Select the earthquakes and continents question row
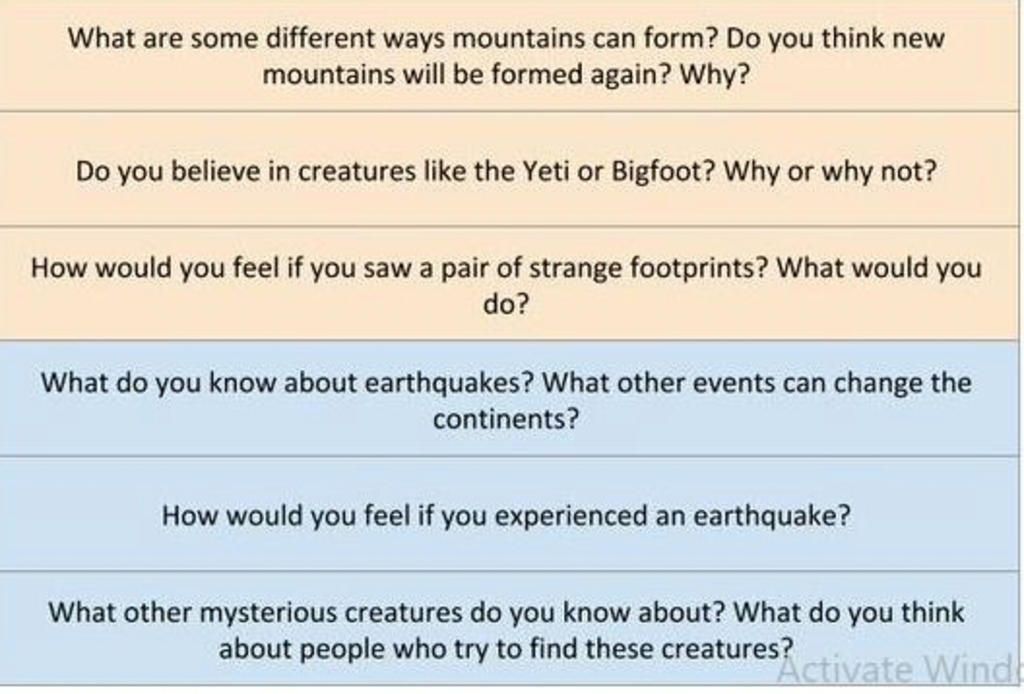This screenshot has width=1024, height=694. click(x=509, y=398)
